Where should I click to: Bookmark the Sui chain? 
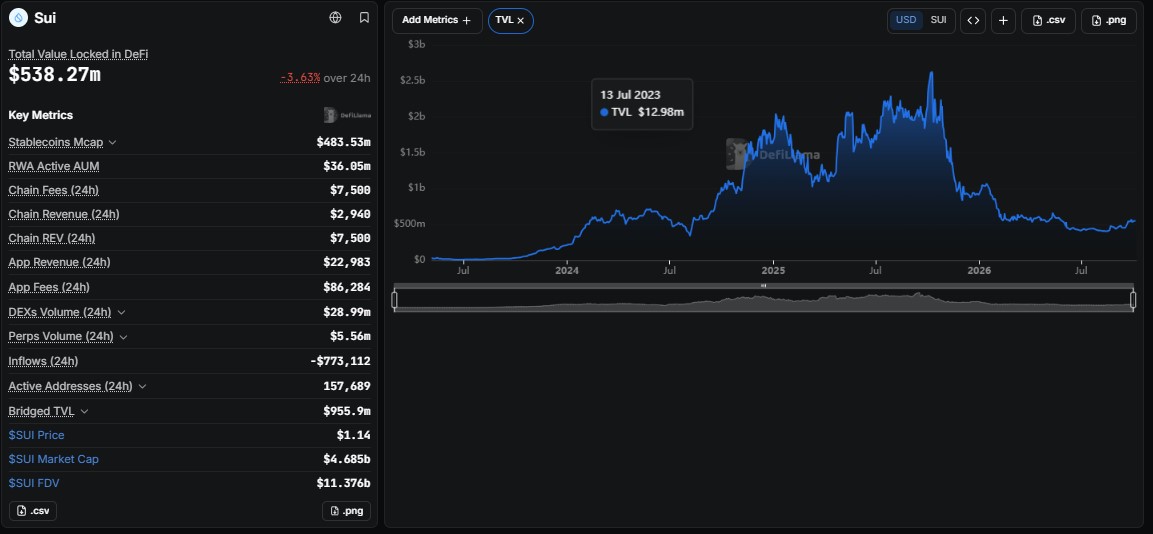click(x=364, y=18)
